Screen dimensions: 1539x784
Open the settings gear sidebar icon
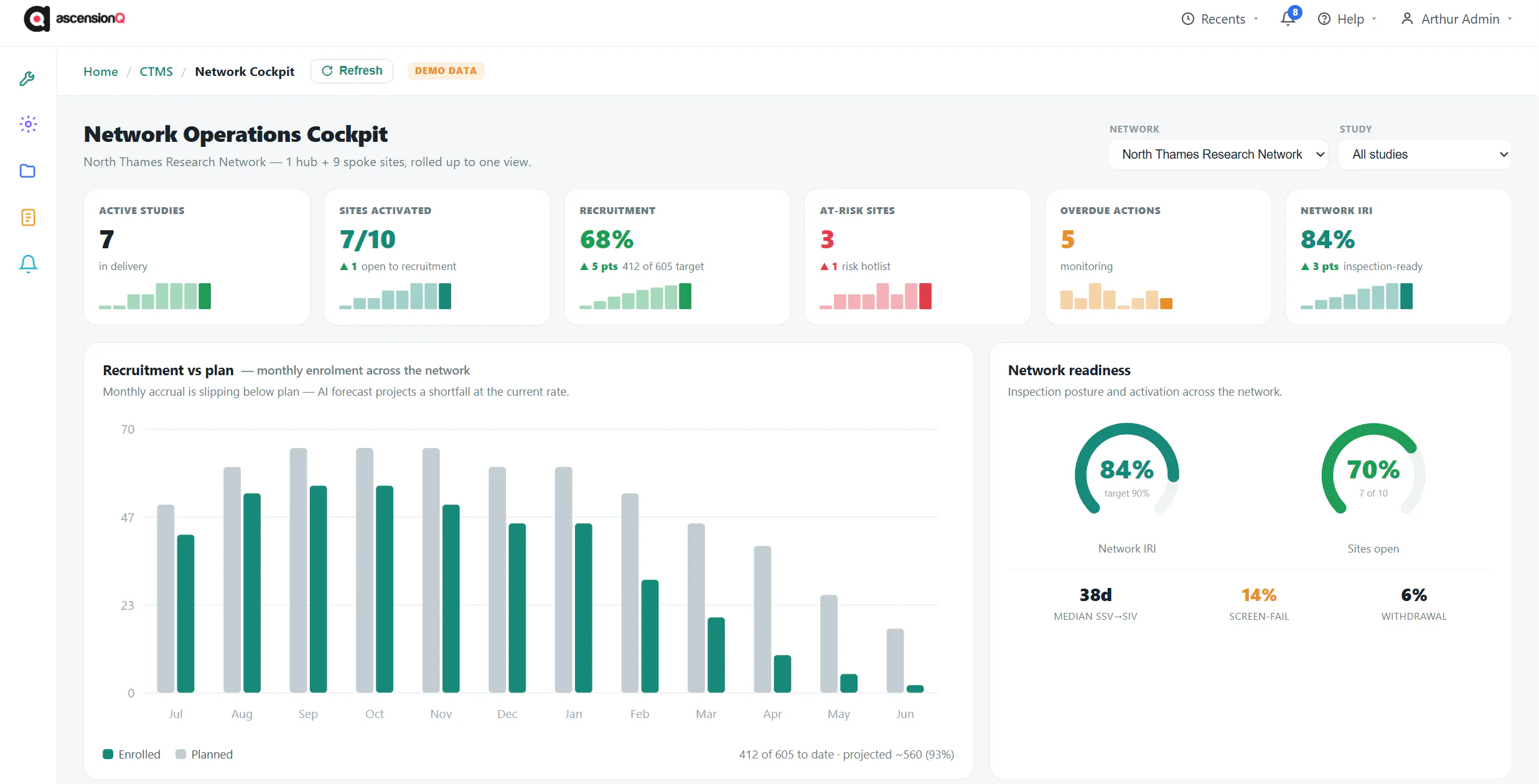click(x=27, y=124)
